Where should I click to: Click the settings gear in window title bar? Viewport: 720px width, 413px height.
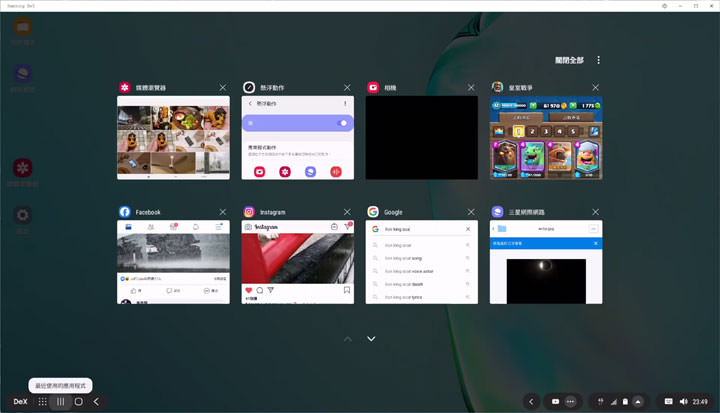pyautogui.click(x=664, y=6)
